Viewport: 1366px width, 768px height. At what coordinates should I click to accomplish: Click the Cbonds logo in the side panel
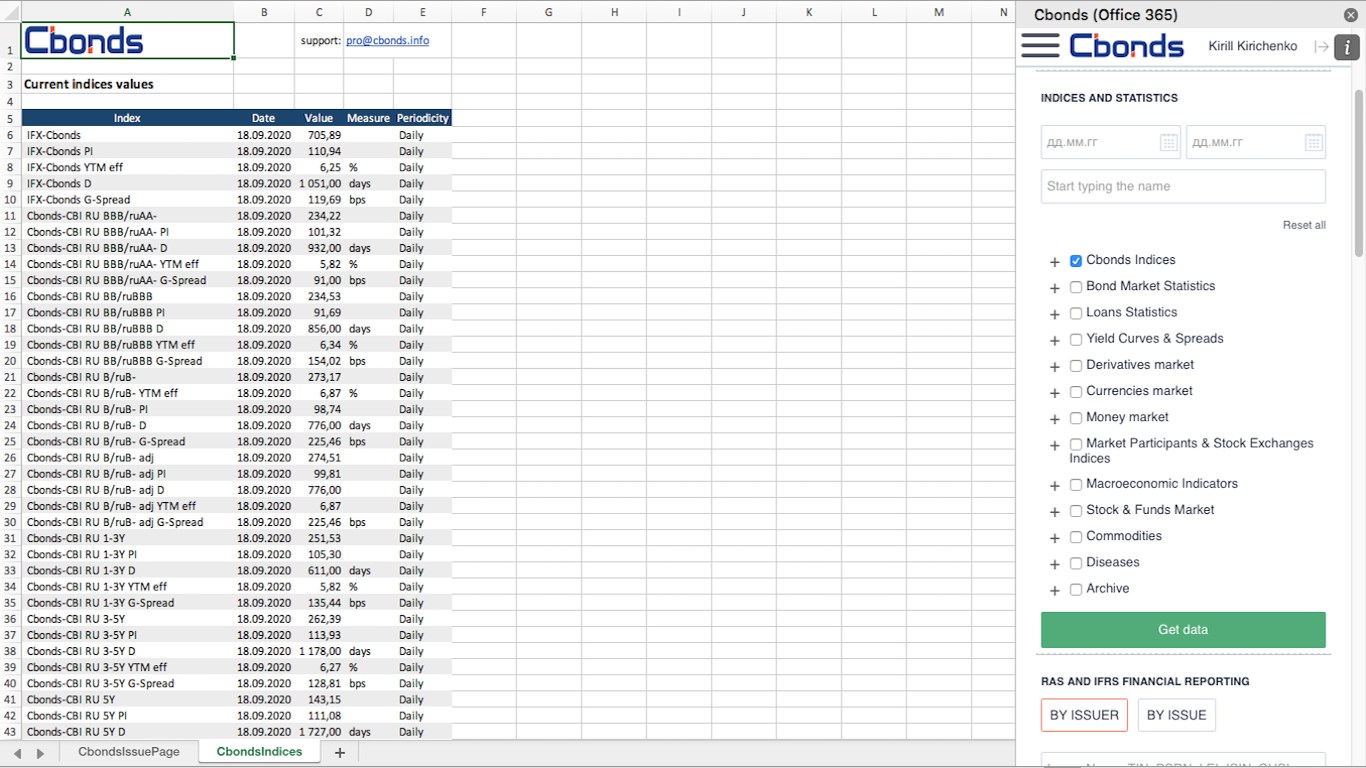tap(1126, 46)
